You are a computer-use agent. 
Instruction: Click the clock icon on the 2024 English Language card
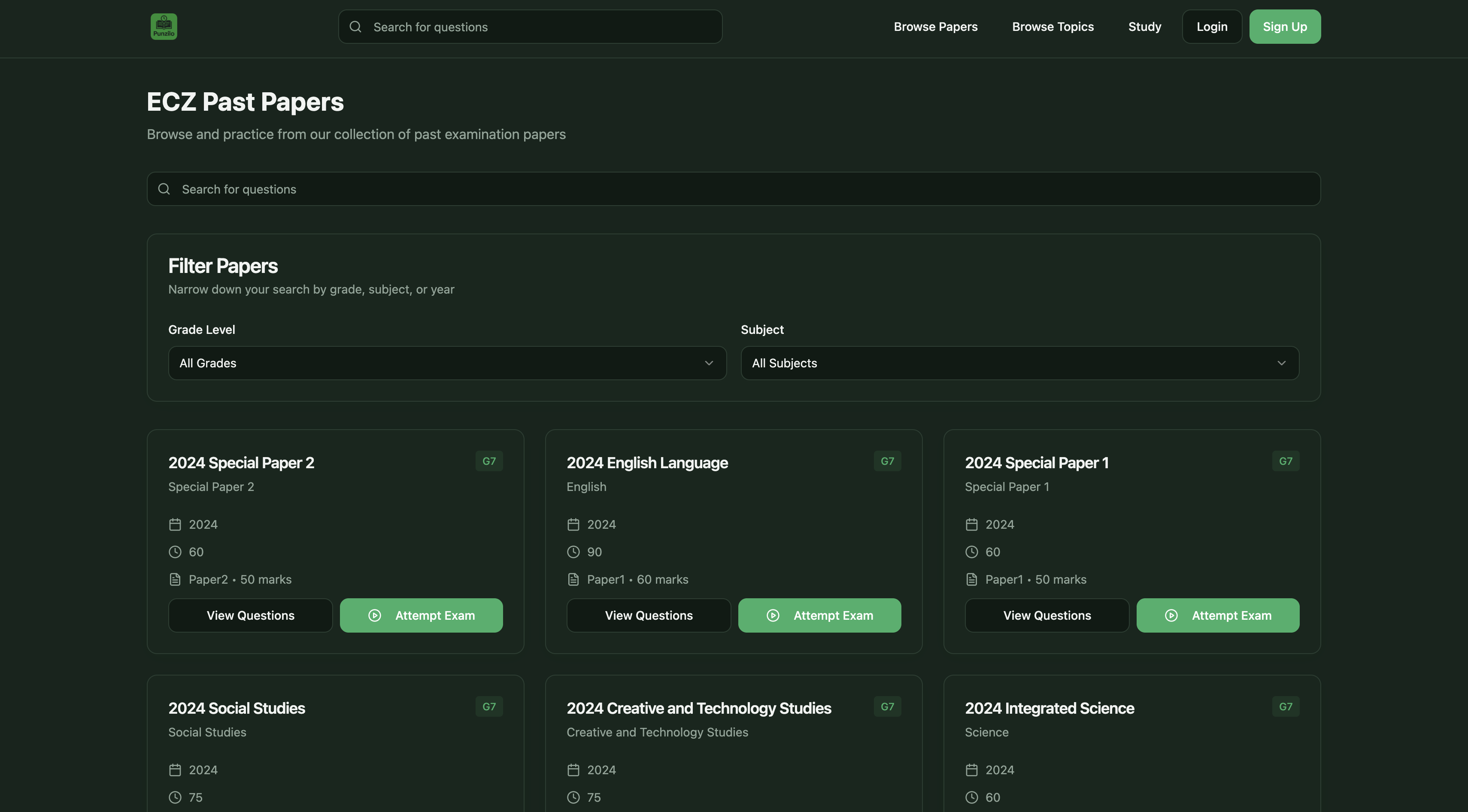[x=573, y=552]
